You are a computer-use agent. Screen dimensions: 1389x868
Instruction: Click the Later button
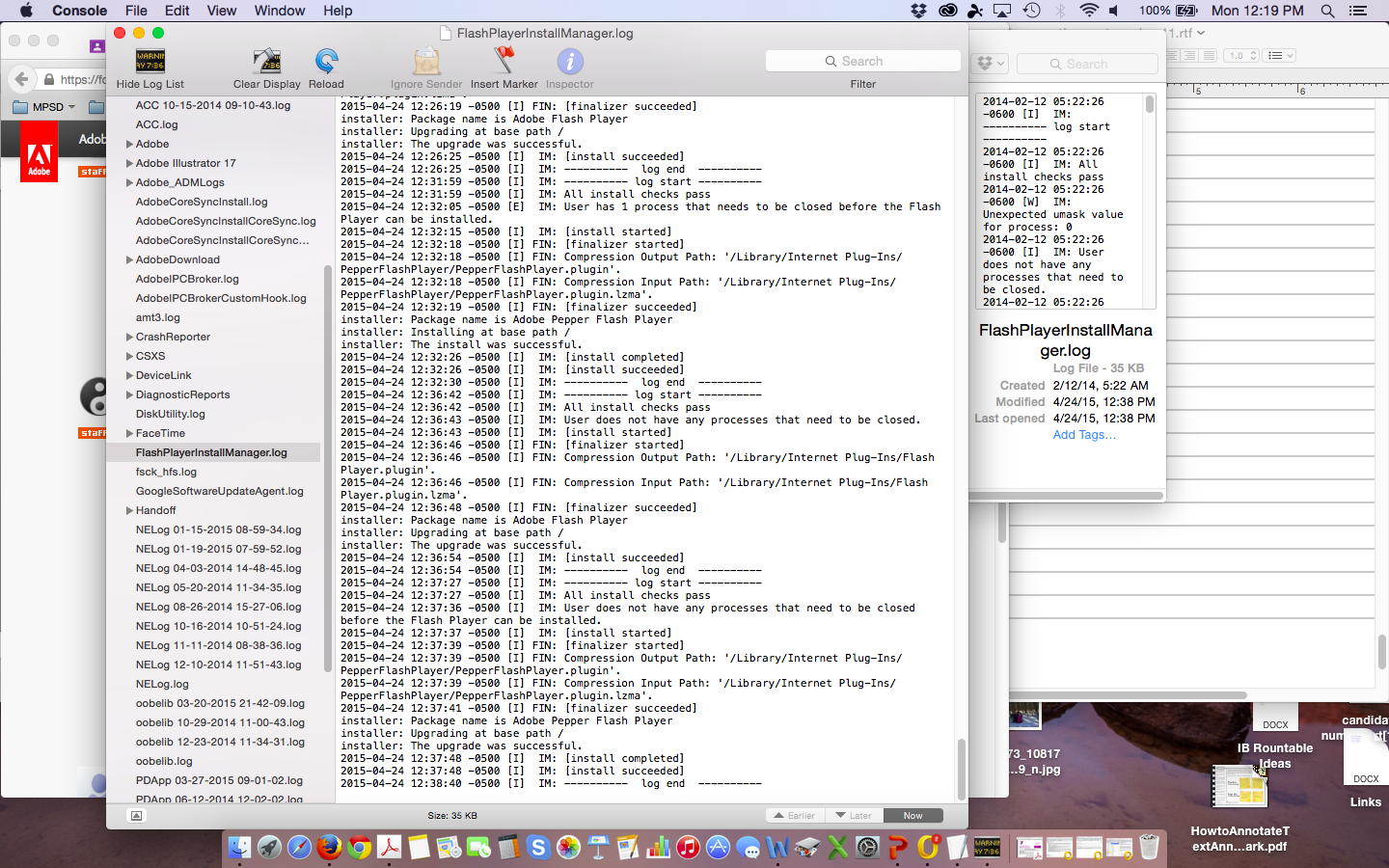[x=855, y=815]
